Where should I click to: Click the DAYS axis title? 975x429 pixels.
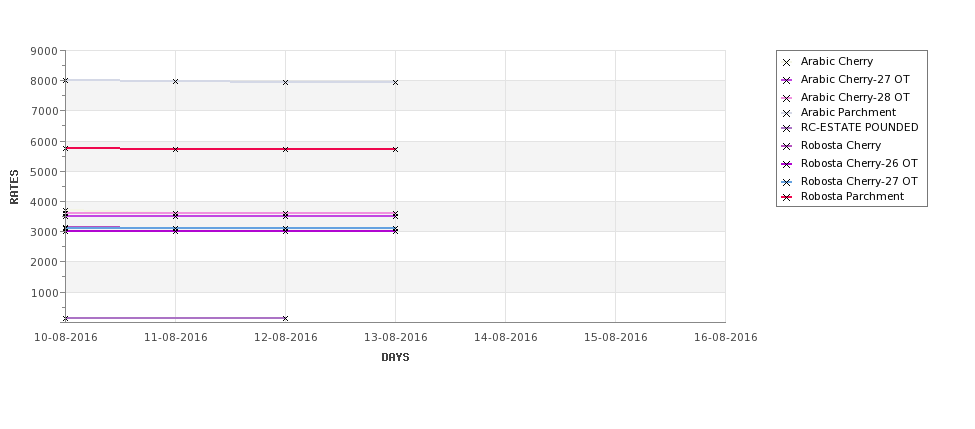(395, 357)
